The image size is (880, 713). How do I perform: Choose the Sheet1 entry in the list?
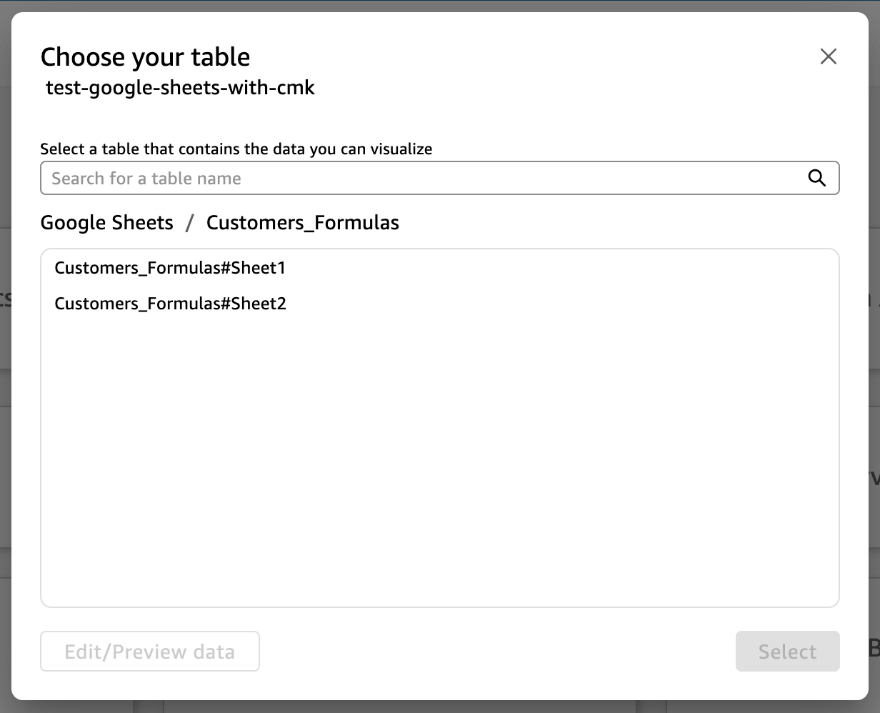click(170, 268)
